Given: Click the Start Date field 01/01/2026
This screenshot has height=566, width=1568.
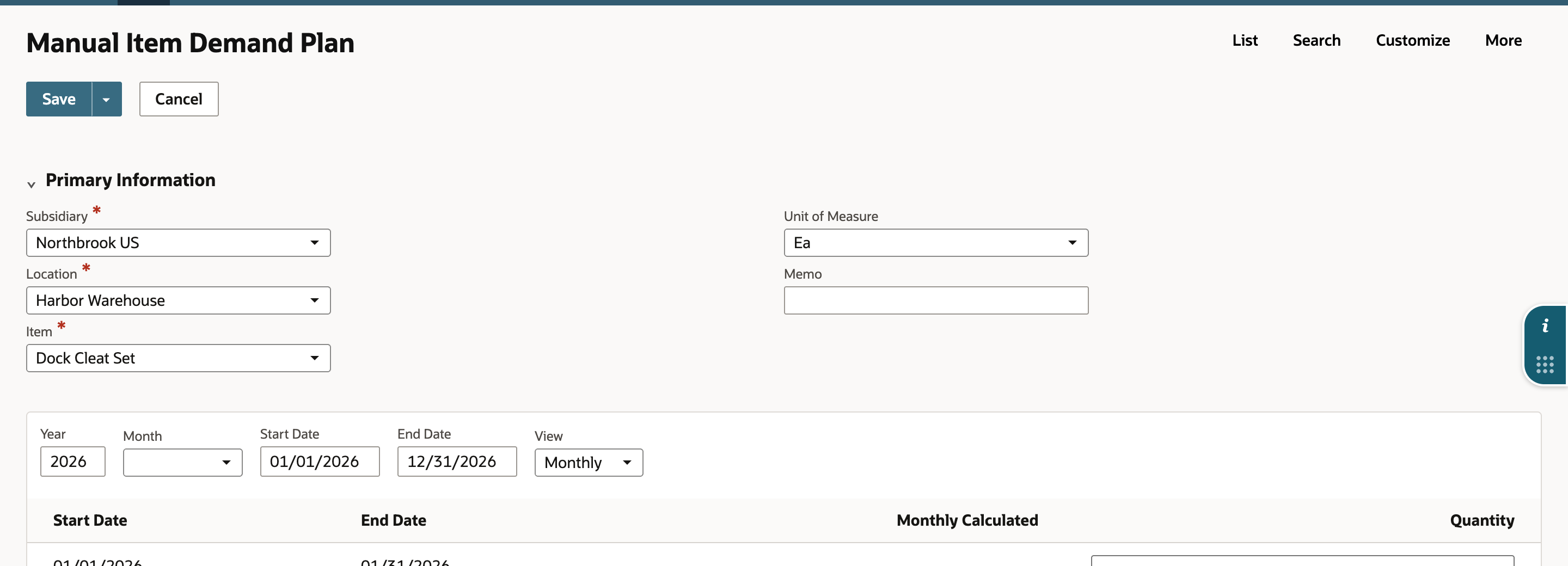Looking at the screenshot, I should (x=320, y=462).
